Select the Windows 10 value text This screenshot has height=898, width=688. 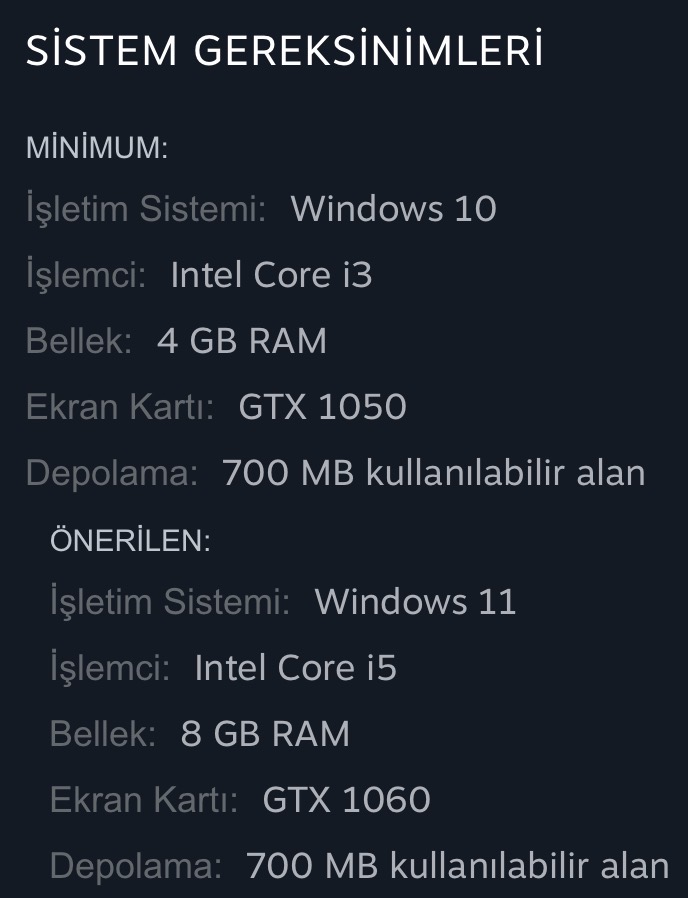pyautogui.click(x=393, y=209)
